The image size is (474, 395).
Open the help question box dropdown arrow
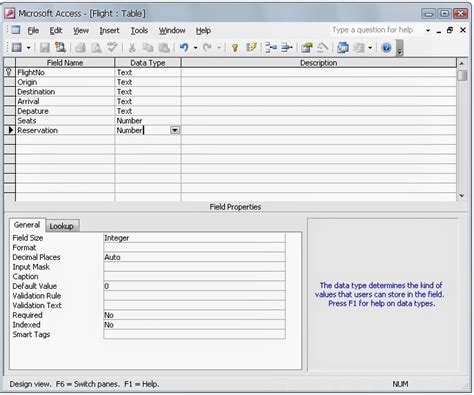tap(428, 31)
